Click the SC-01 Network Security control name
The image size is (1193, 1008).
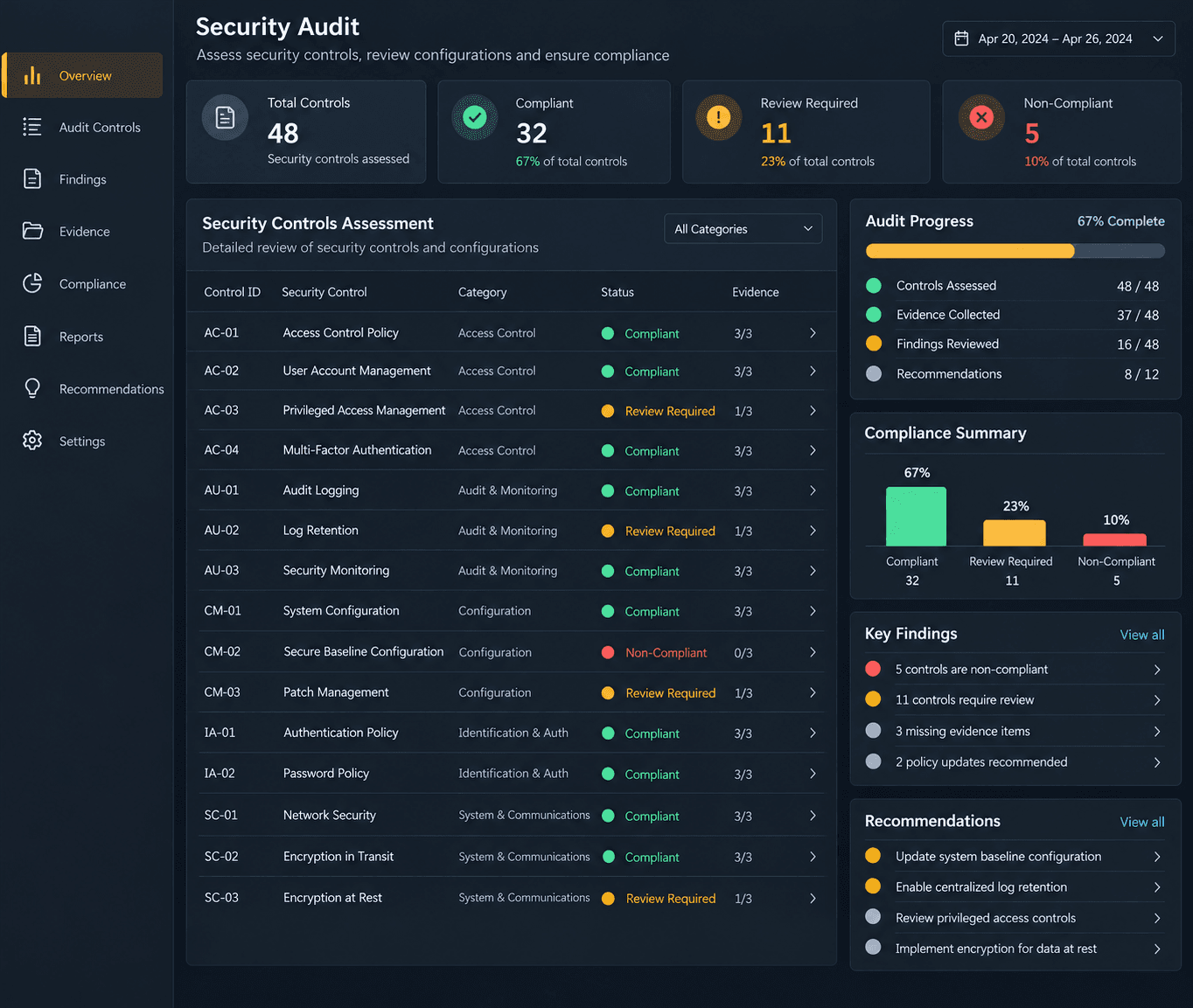pyautogui.click(x=330, y=815)
